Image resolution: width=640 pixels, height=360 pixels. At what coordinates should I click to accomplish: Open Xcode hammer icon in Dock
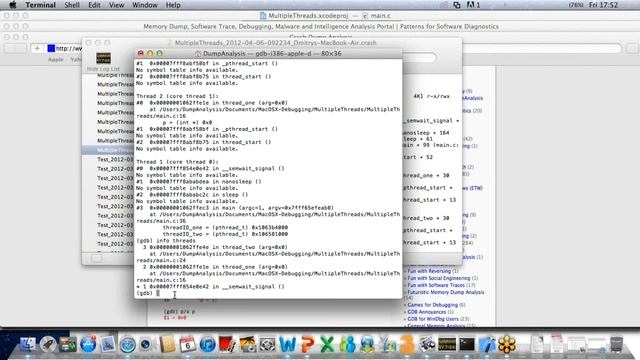[x=487, y=344]
